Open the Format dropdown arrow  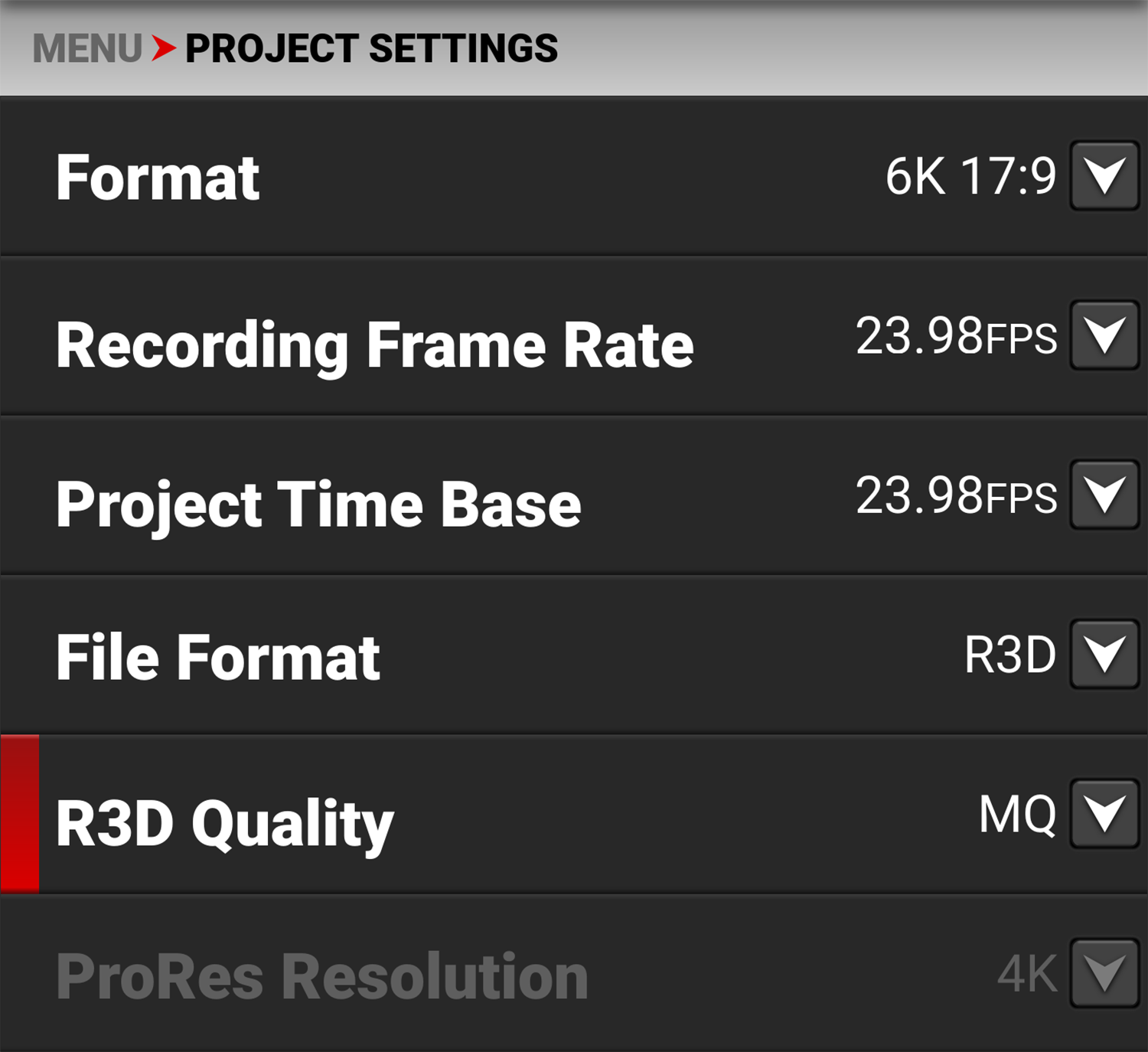(1104, 176)
